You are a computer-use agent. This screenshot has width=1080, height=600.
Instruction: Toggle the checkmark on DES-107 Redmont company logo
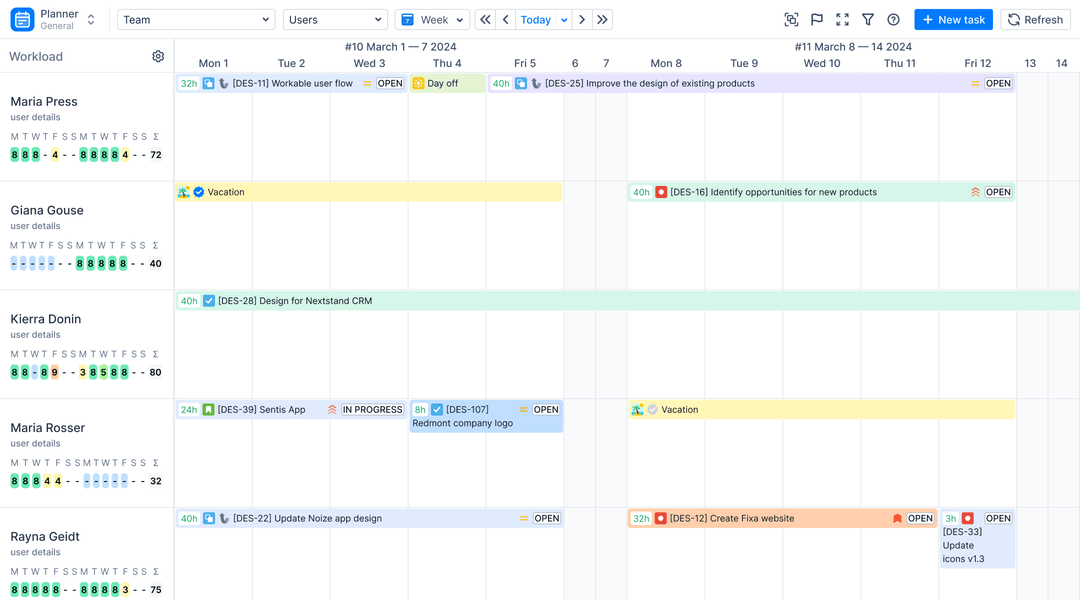[437, 409]
